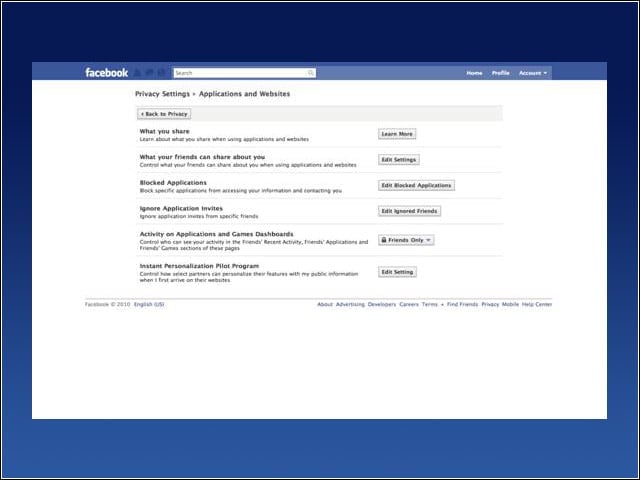This screenshot has height=480, width=640.
Task: Click the search magnifier icon
Action: 311,73
